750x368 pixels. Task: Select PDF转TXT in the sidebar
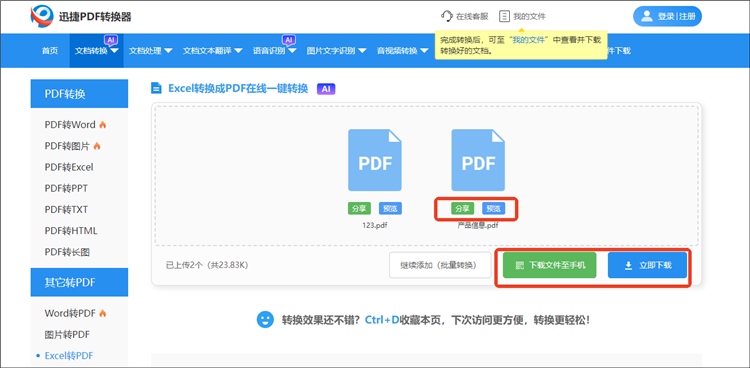66,210
